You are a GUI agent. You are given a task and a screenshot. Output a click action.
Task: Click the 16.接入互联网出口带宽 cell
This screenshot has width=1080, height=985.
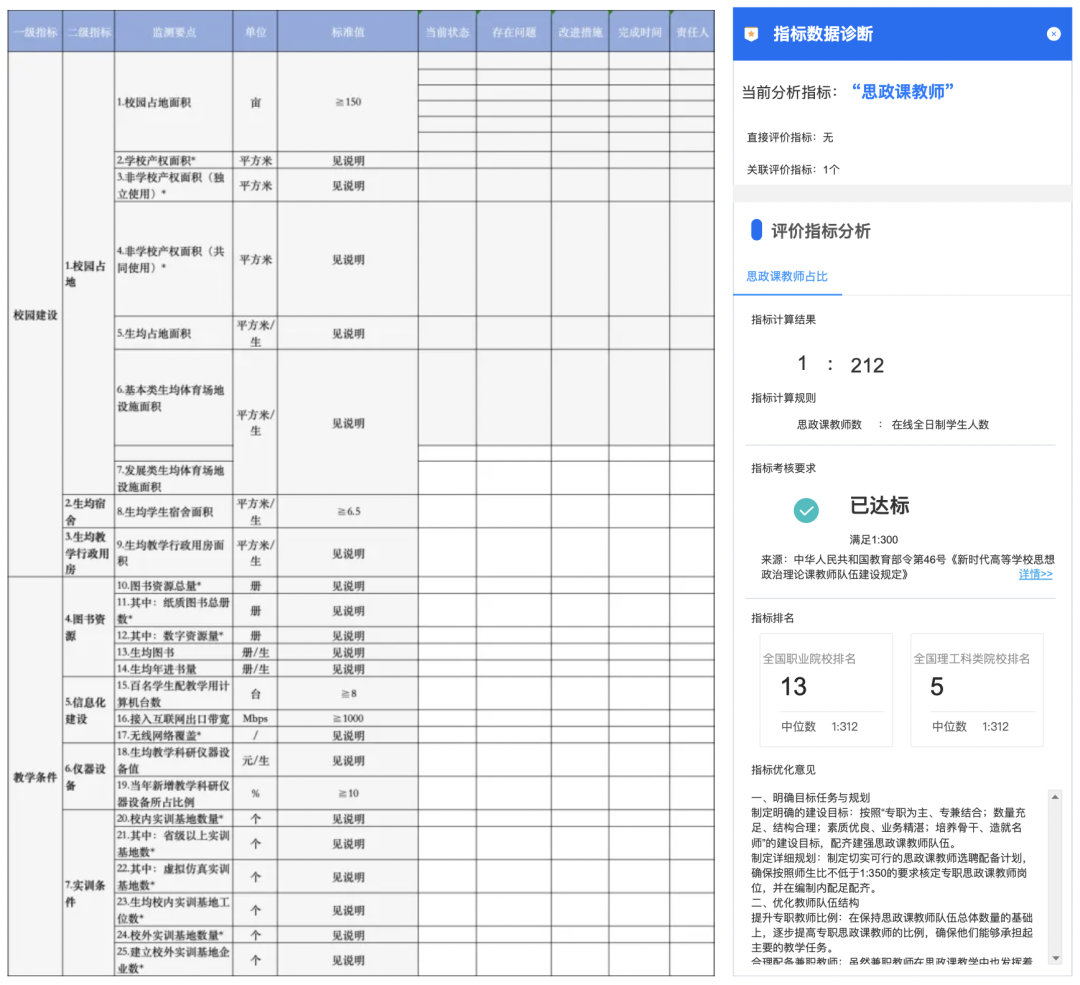(173, 719)
